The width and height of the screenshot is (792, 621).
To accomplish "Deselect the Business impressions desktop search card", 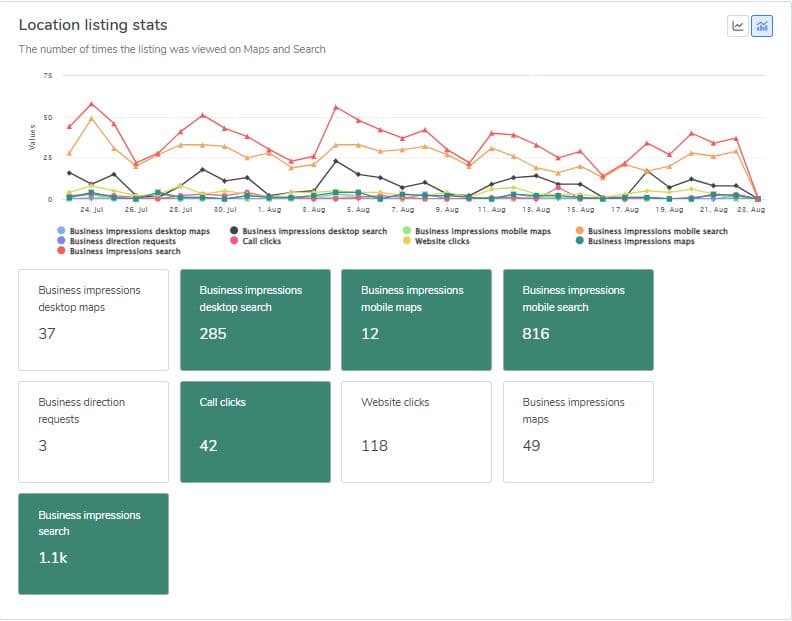I will pyautogui.click(x=255, y=320).
